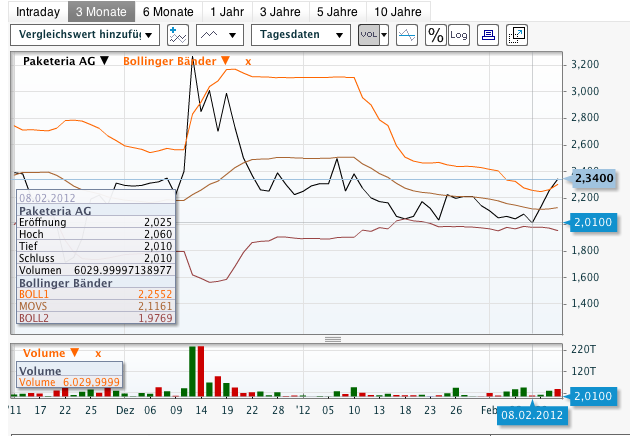Click the Volume 6.029,9999 tooltip value
This screenshot has height=436, width=630.
pyautogui.click(x=91, y=382)
